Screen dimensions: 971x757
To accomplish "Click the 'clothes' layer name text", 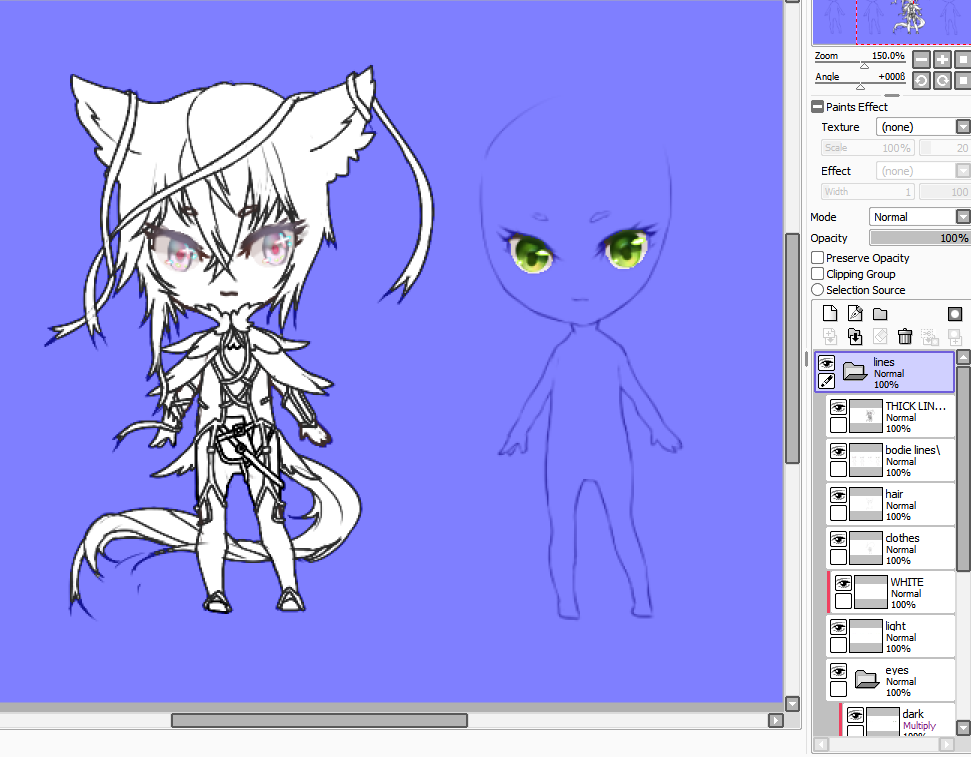I will click(902, 538).
